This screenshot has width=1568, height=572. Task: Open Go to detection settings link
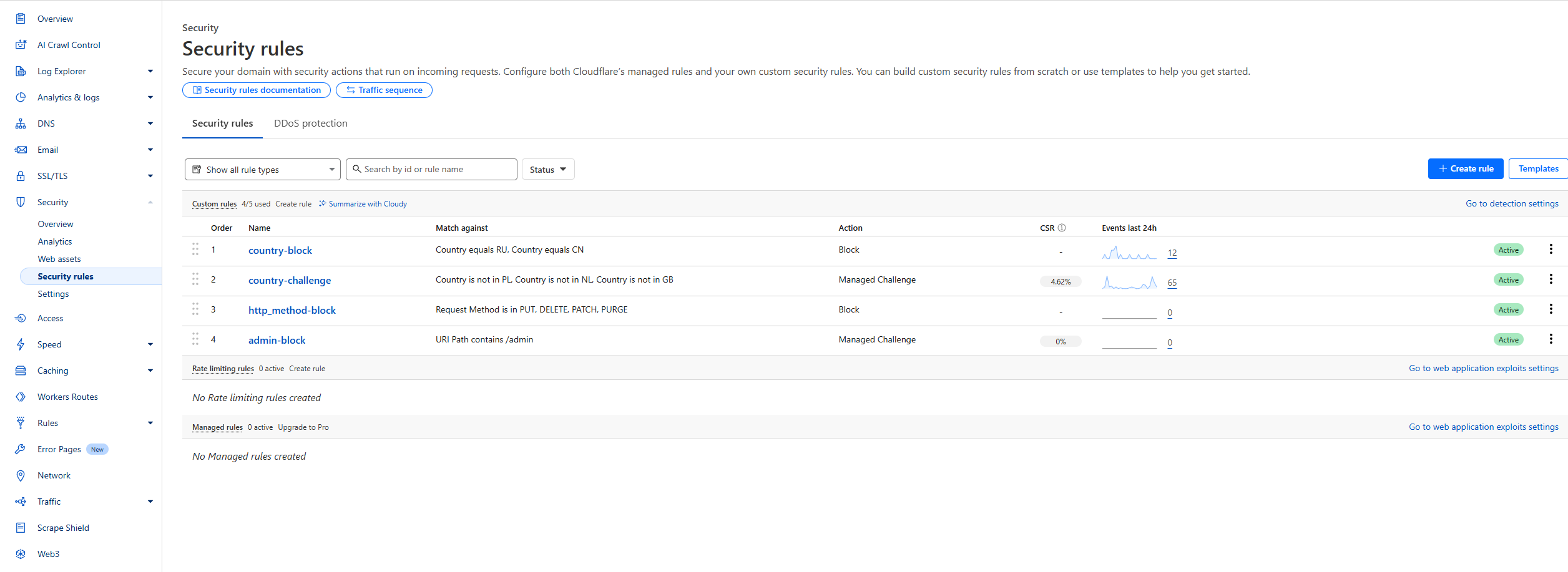(1512, 203)
